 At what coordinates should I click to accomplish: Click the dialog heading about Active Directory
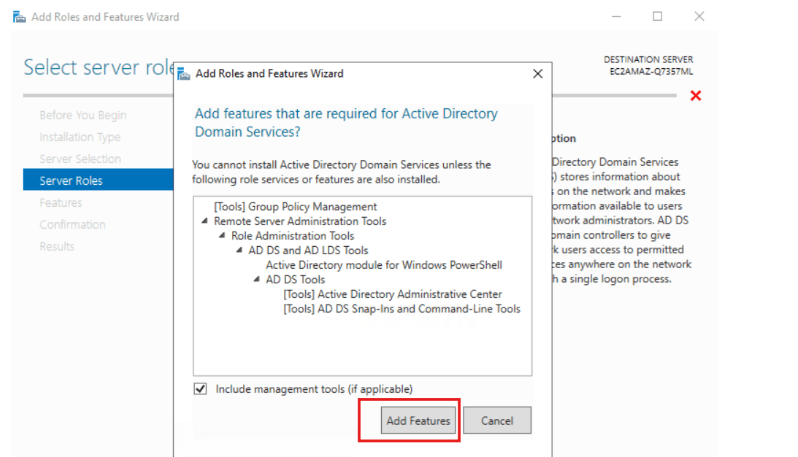(346, 123)
